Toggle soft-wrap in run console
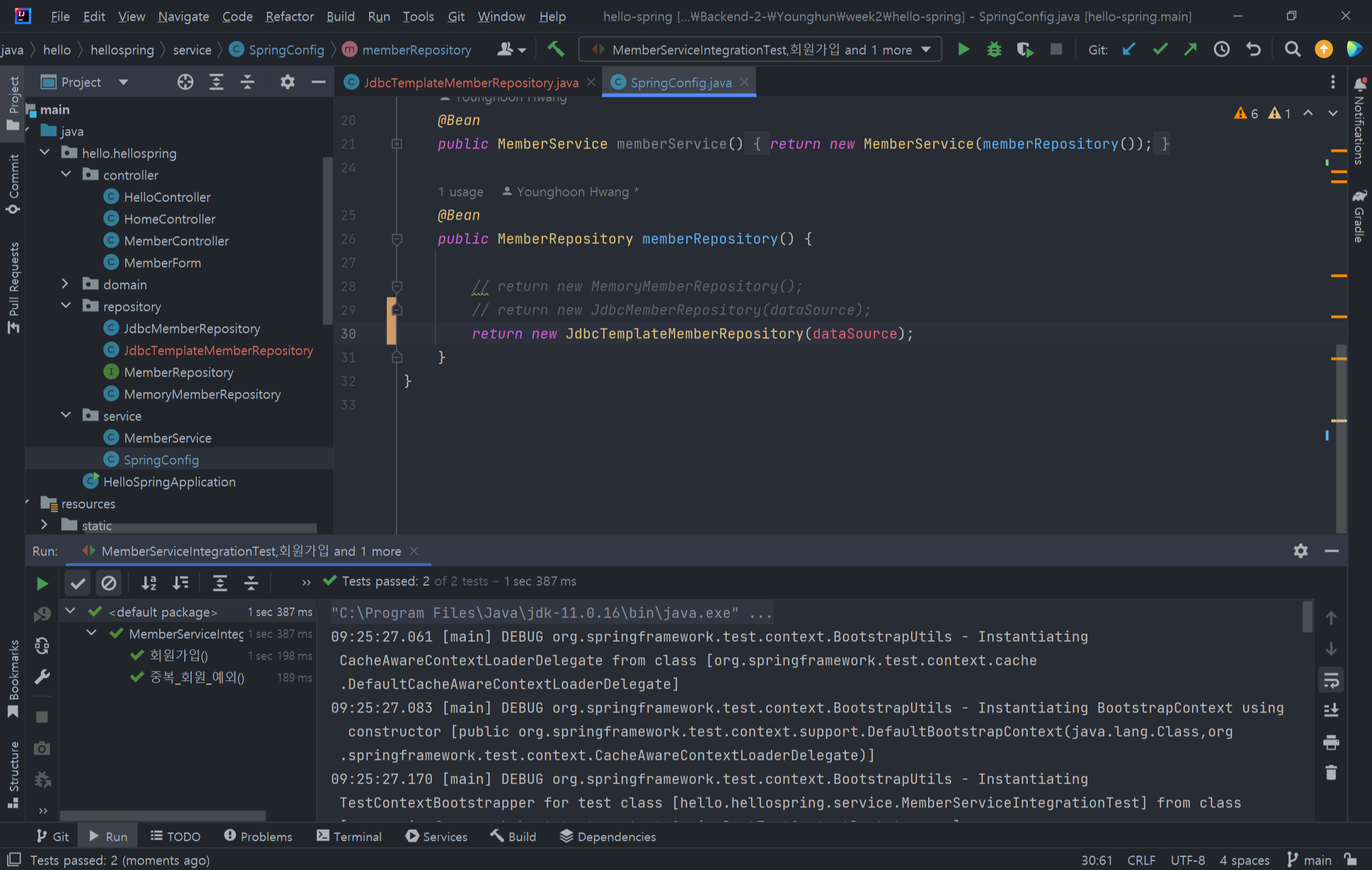The image size is (1372, 870). pyautogui.click(x=1331, y=680)
